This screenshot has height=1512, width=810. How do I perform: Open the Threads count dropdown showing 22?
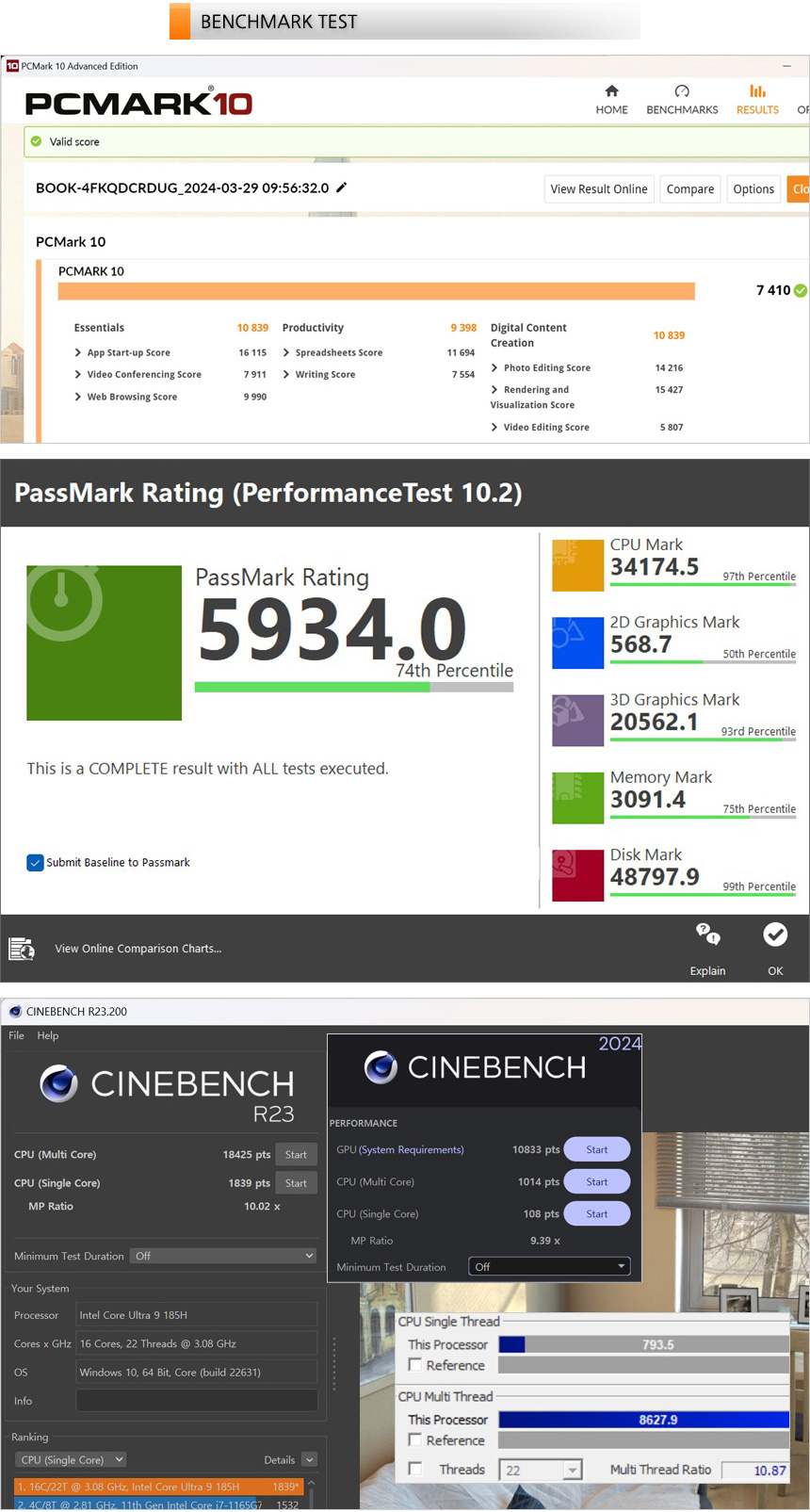[x=541, y=1470]
